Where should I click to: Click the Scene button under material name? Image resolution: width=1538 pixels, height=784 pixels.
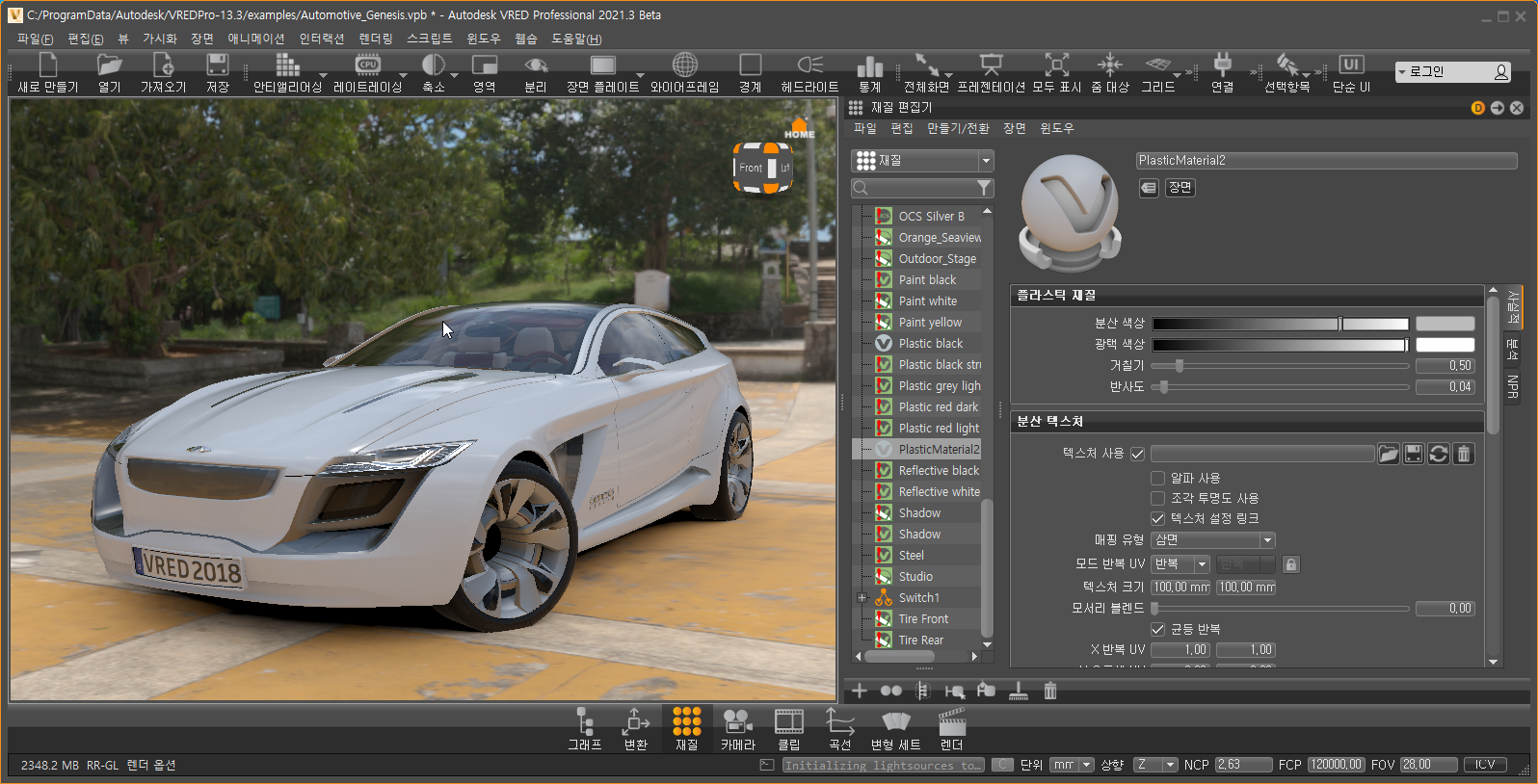click(1180, 188)
